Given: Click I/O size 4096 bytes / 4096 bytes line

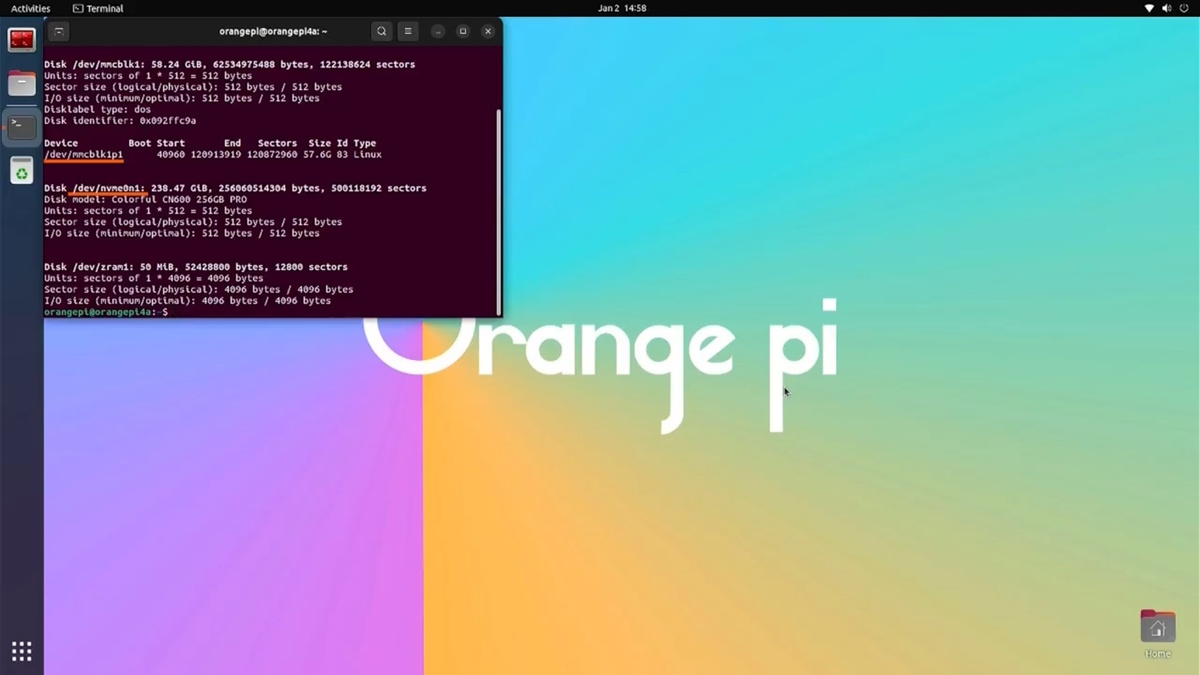Looking at the screenshot, I should (x=187, y=300).
